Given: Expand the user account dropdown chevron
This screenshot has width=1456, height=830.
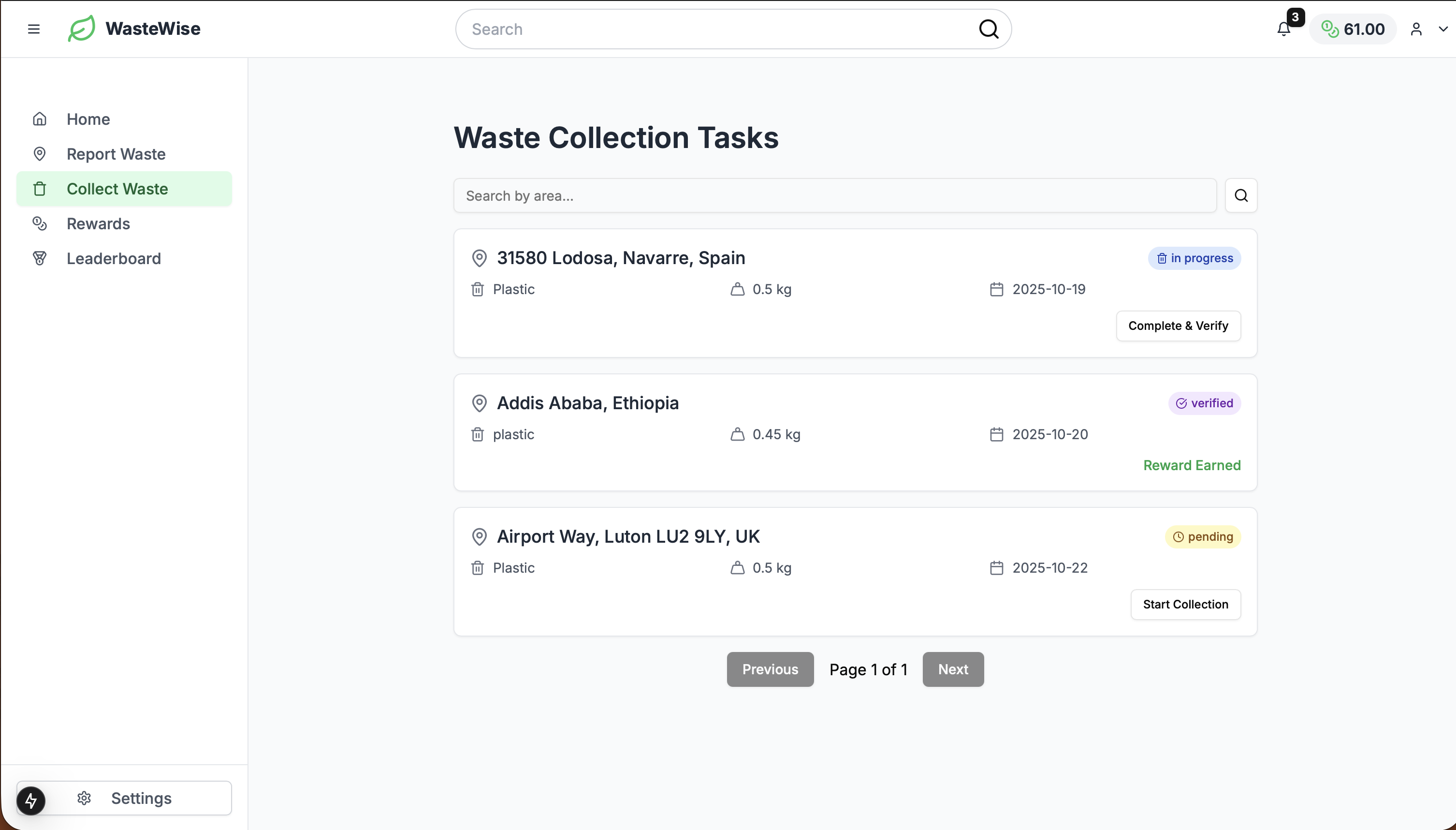Looking at the screenshot, I should click(1443, 29).
